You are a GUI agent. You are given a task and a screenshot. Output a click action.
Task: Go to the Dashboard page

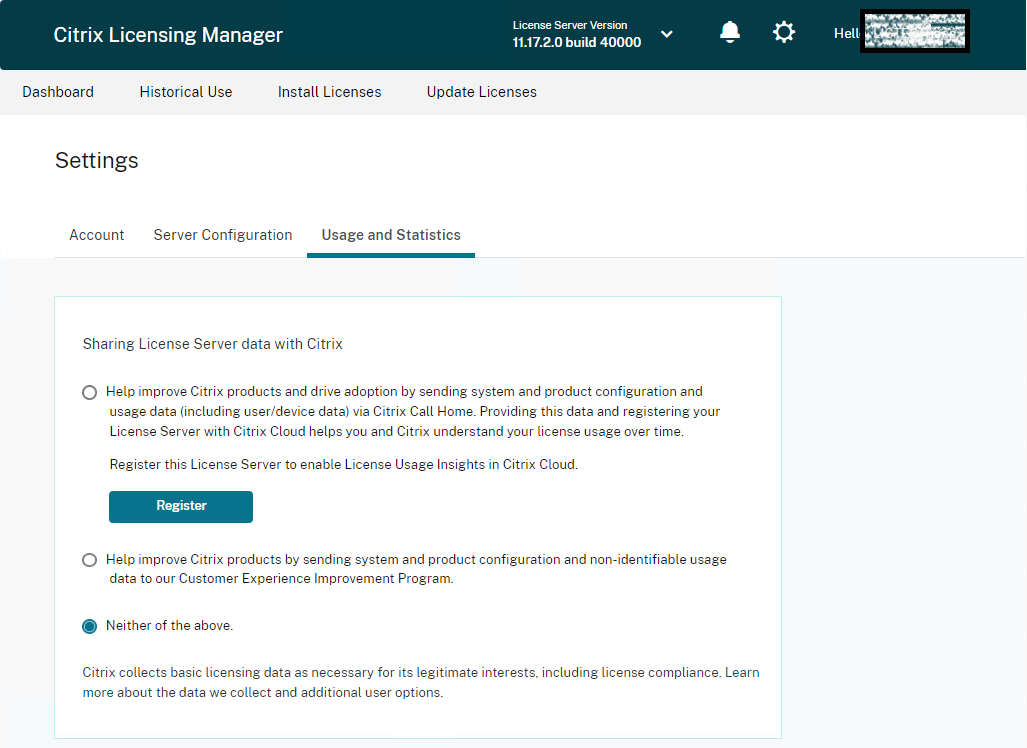point(58,92)
